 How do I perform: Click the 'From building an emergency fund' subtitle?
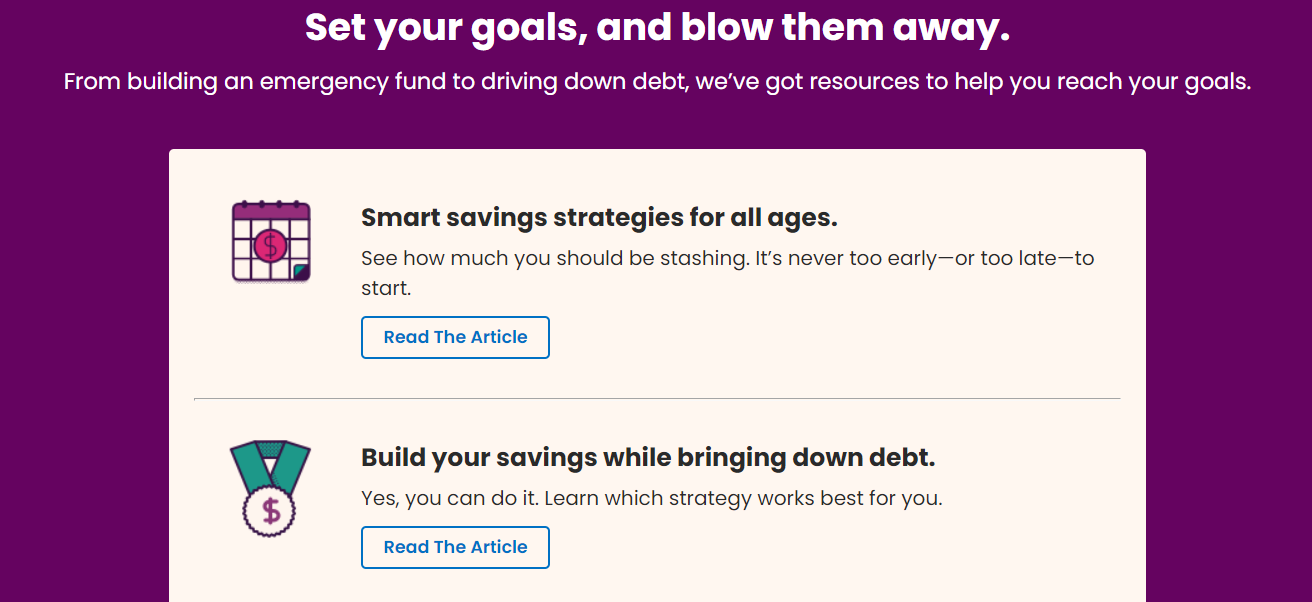tap(657, 82)
